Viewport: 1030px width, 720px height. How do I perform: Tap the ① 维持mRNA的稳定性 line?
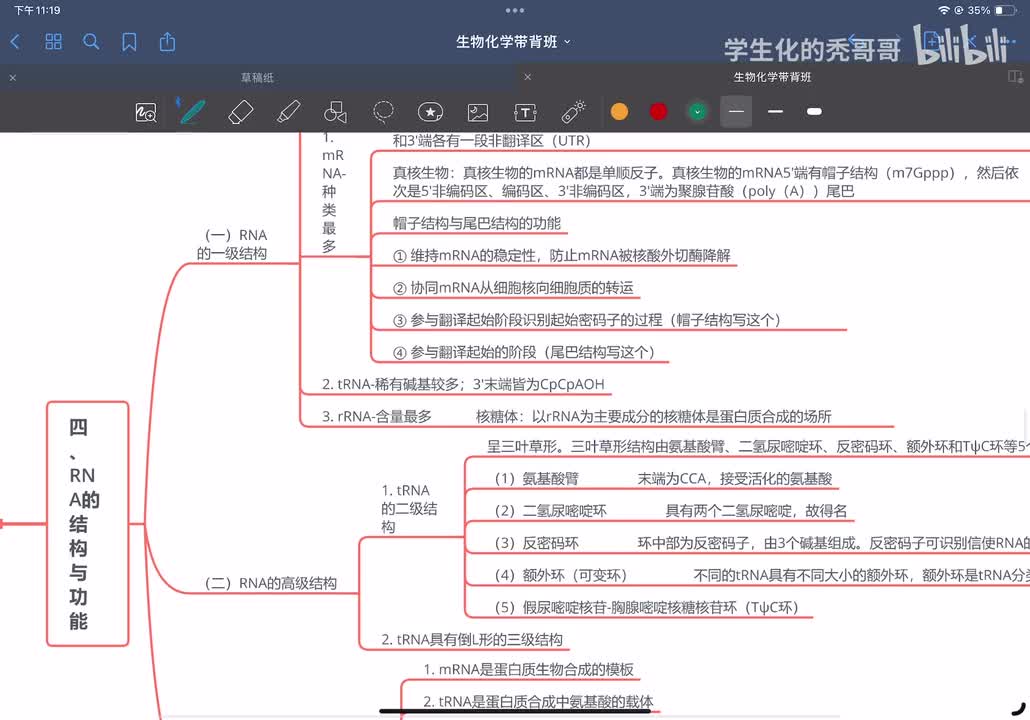(x=561, y=256)
